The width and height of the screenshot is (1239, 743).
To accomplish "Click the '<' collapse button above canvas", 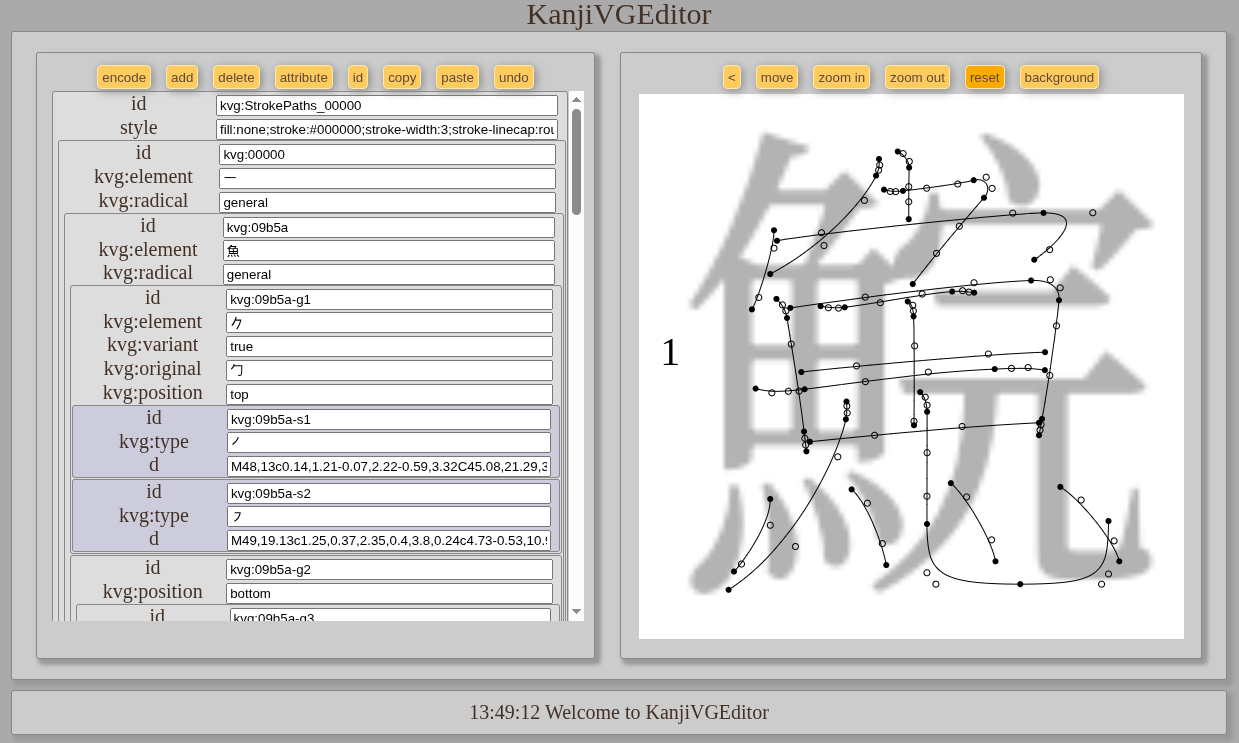I will (732, 77).
